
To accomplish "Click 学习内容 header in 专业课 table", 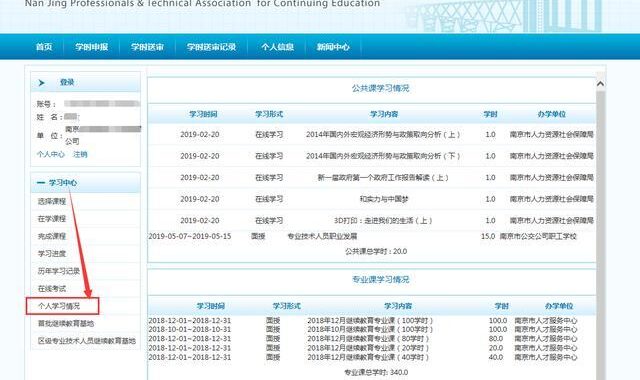I will coord(398,306).
